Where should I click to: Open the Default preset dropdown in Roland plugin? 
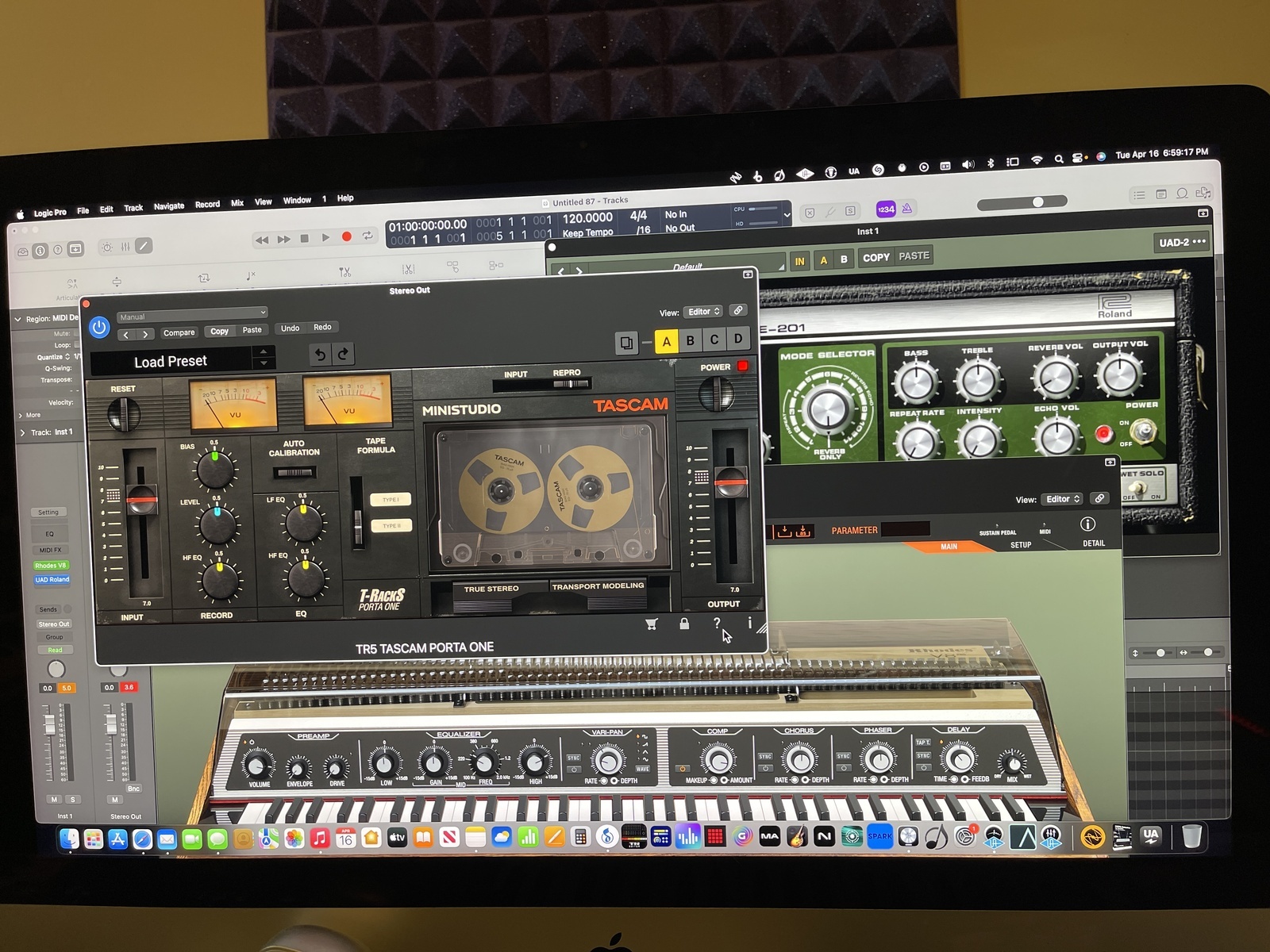tap(687, 267)
